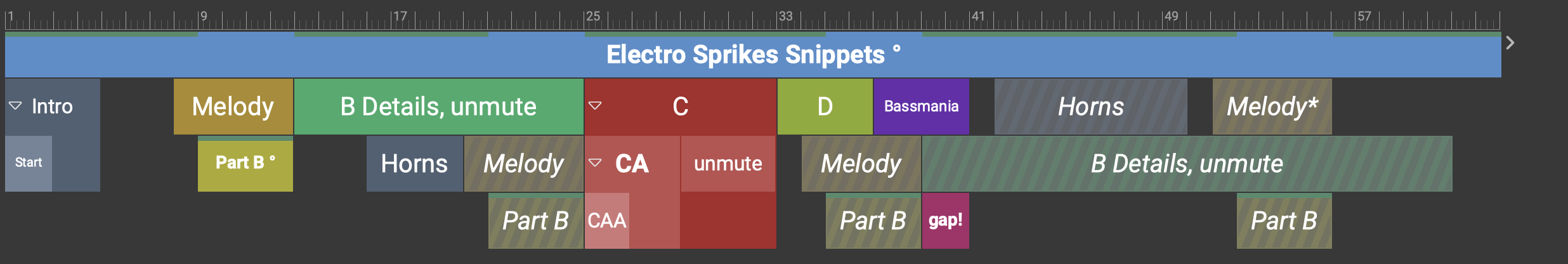Select the Electro Sprikes Snippets title bar
Screen dimensions: 1568x264
click(752, 55)
